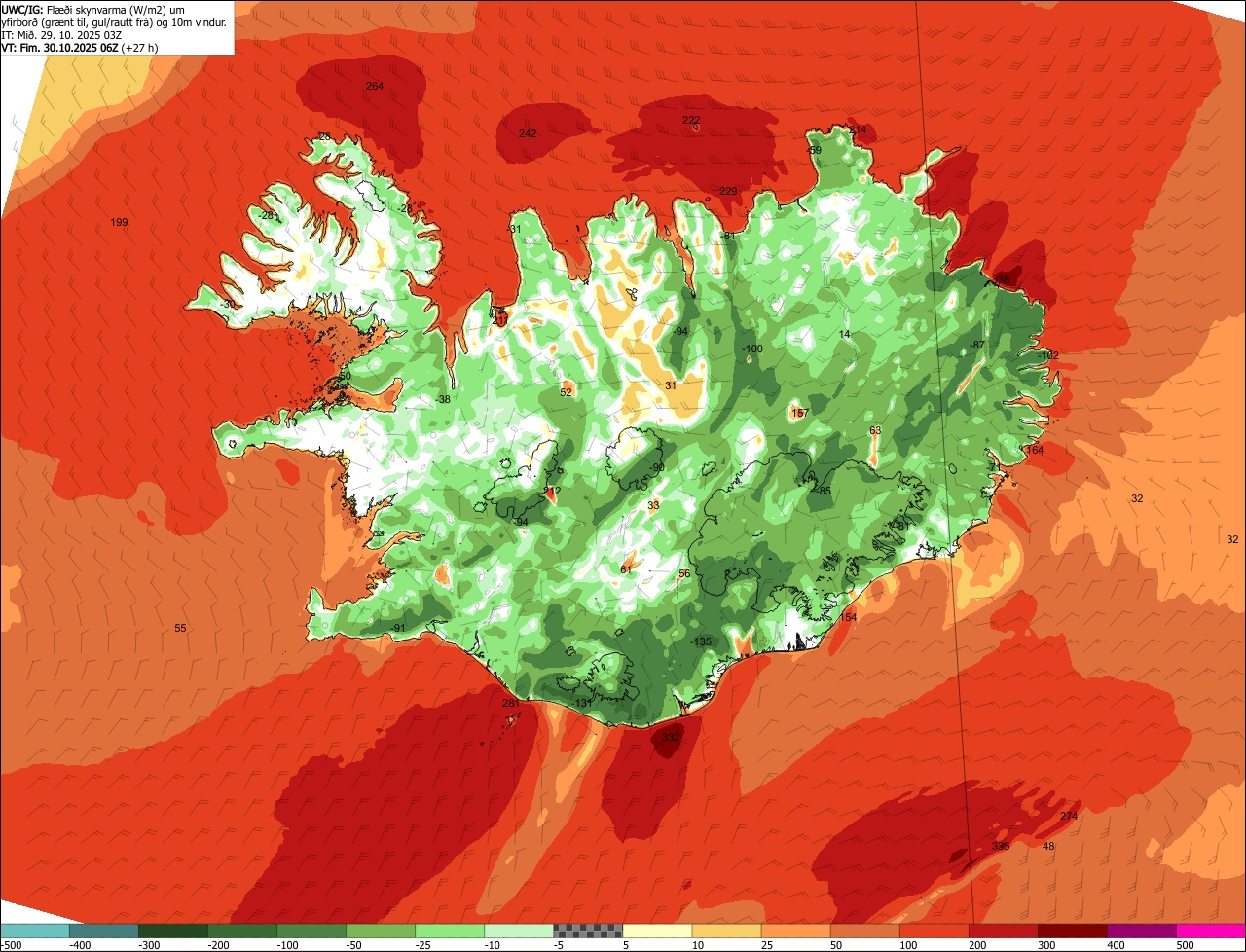Click the '61' value in the central highlands
This screenshot has height=952, width=1246.
point(626,568)
